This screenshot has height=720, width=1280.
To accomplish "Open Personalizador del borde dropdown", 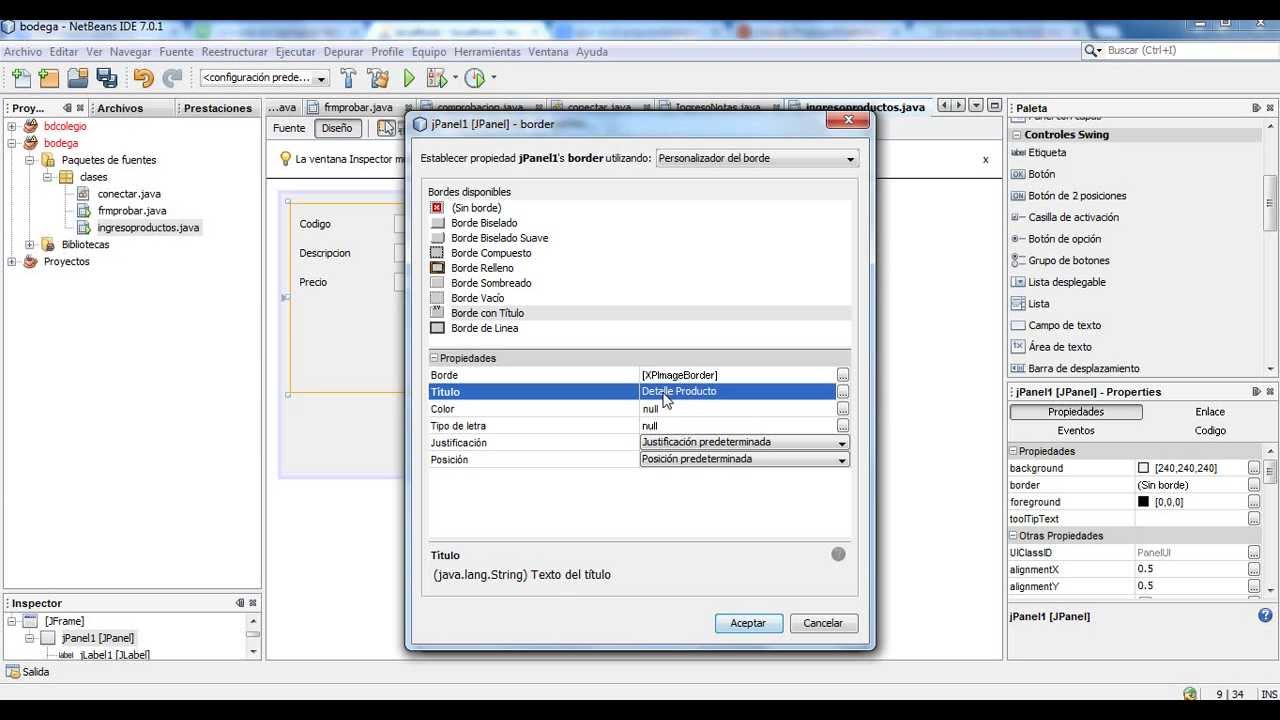I will (x=757, y=158).
